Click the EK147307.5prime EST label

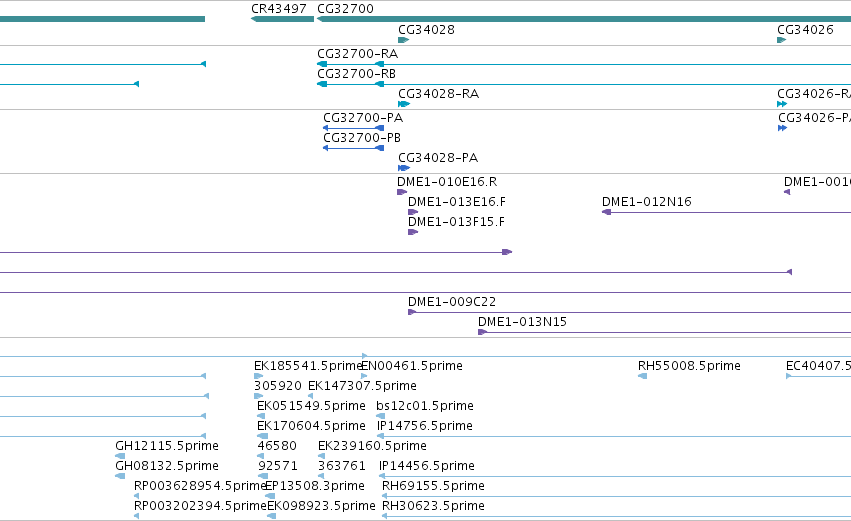pos(362,386)
